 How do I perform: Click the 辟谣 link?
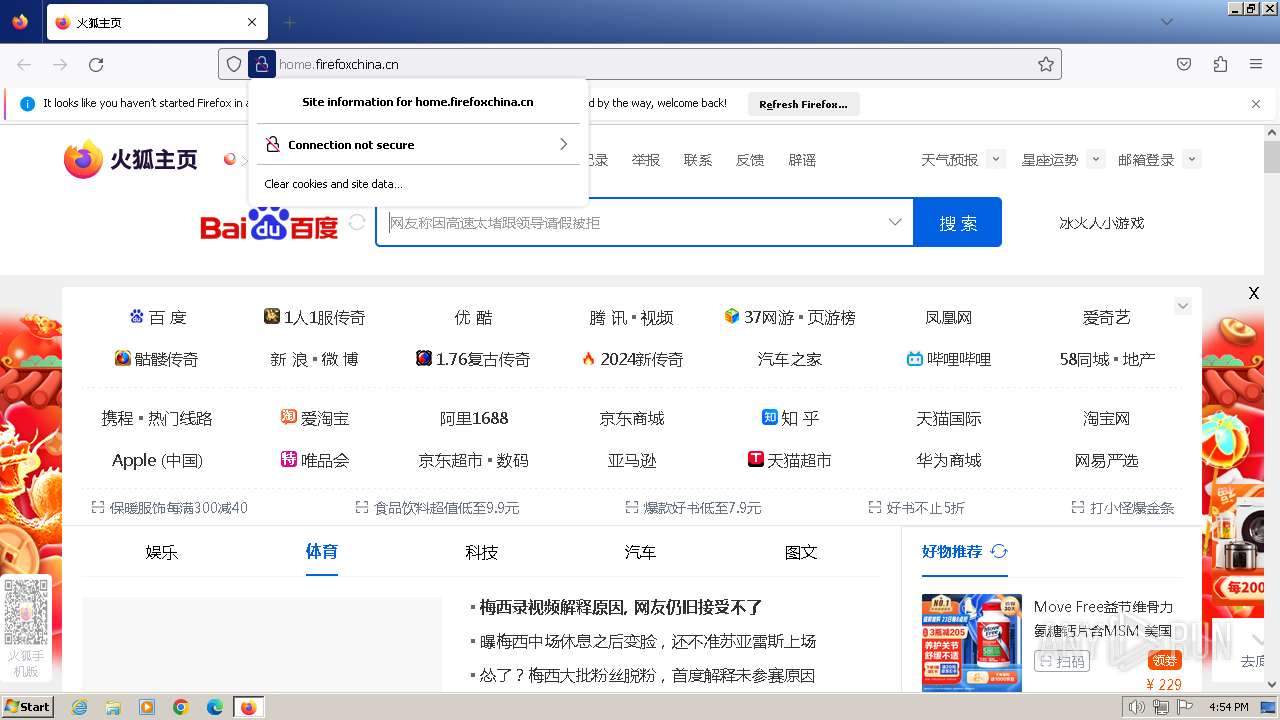pos(802,160)
